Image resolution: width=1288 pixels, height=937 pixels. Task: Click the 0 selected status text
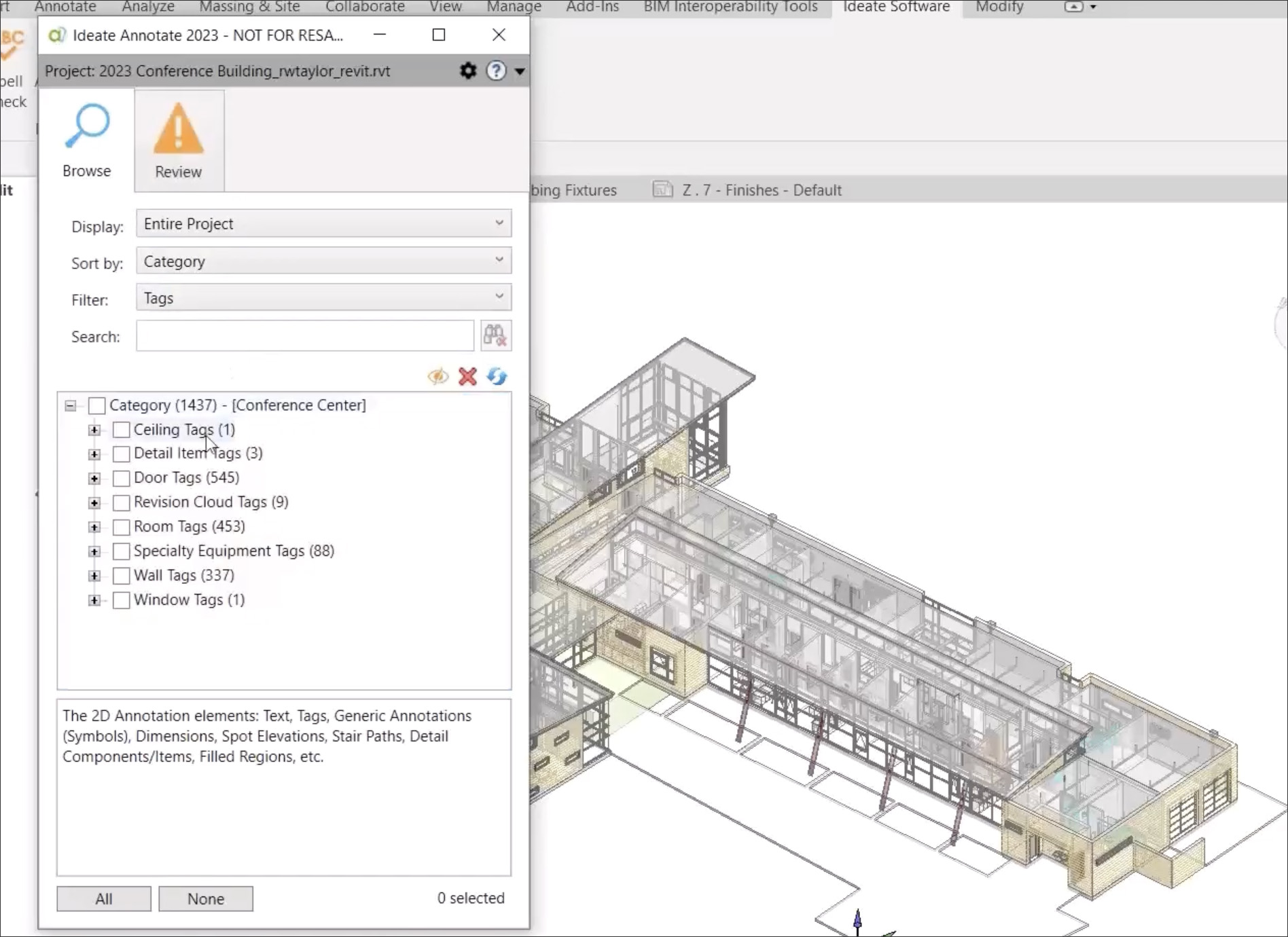[471, 898]
